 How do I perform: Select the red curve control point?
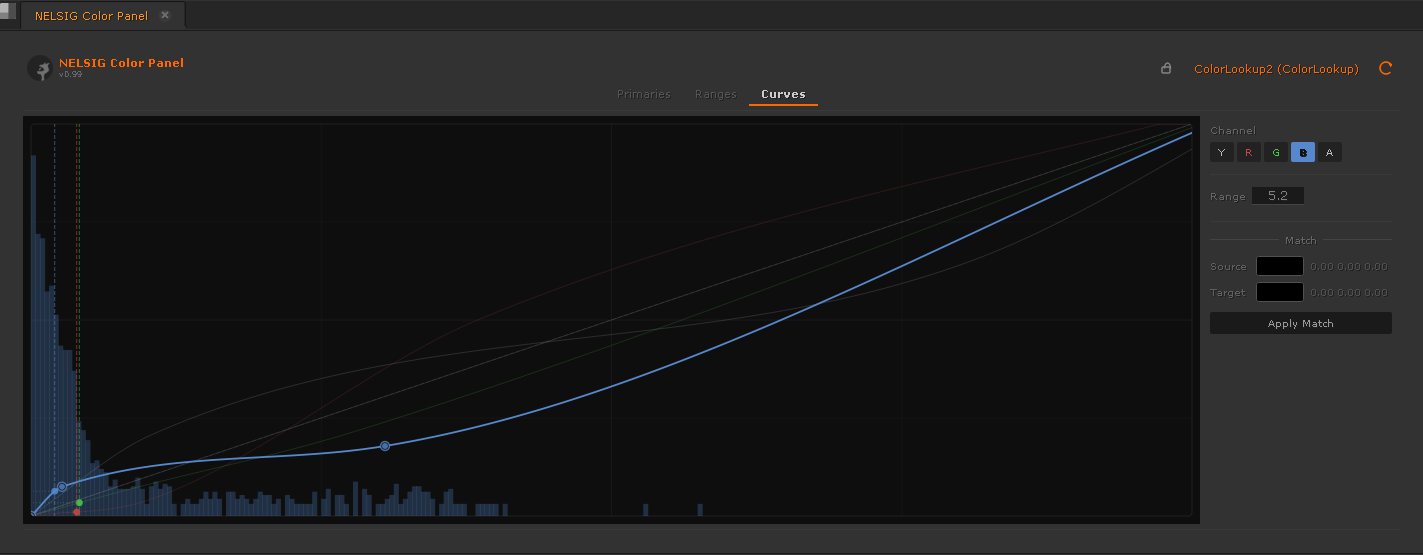pos(76,511)
